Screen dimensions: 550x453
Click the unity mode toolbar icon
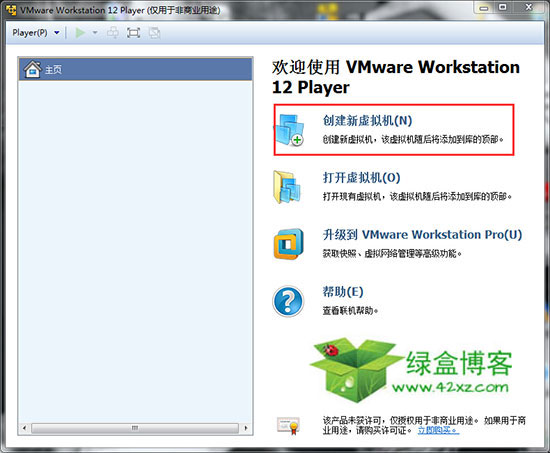154,33
